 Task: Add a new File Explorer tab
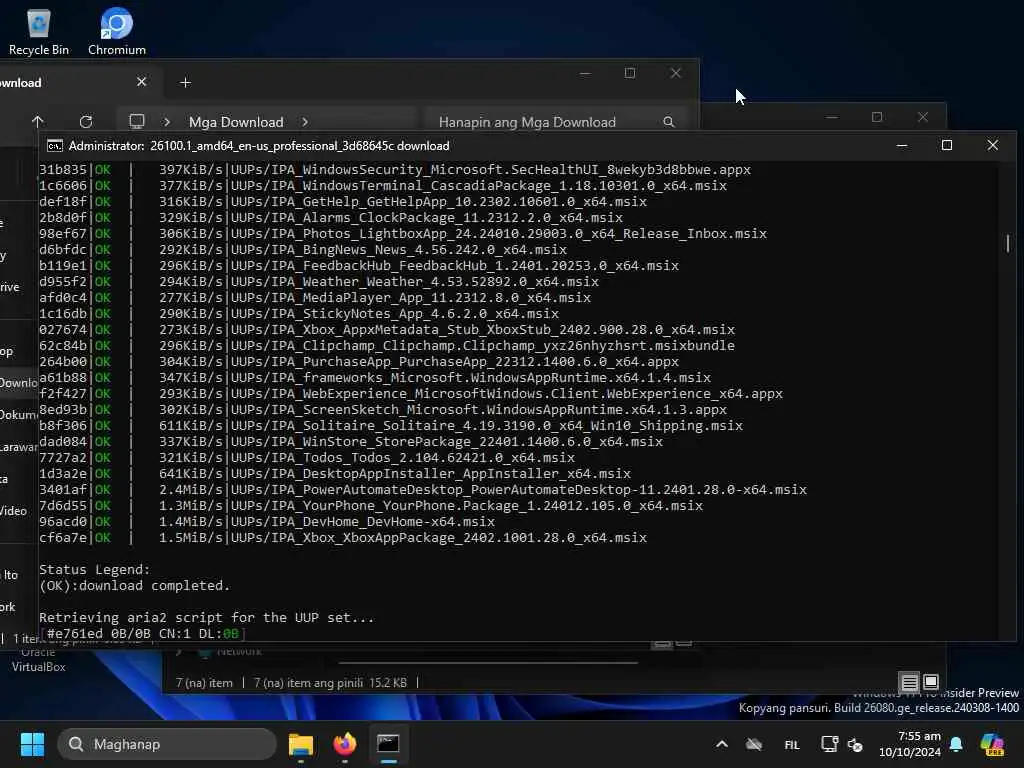(185, 82)
